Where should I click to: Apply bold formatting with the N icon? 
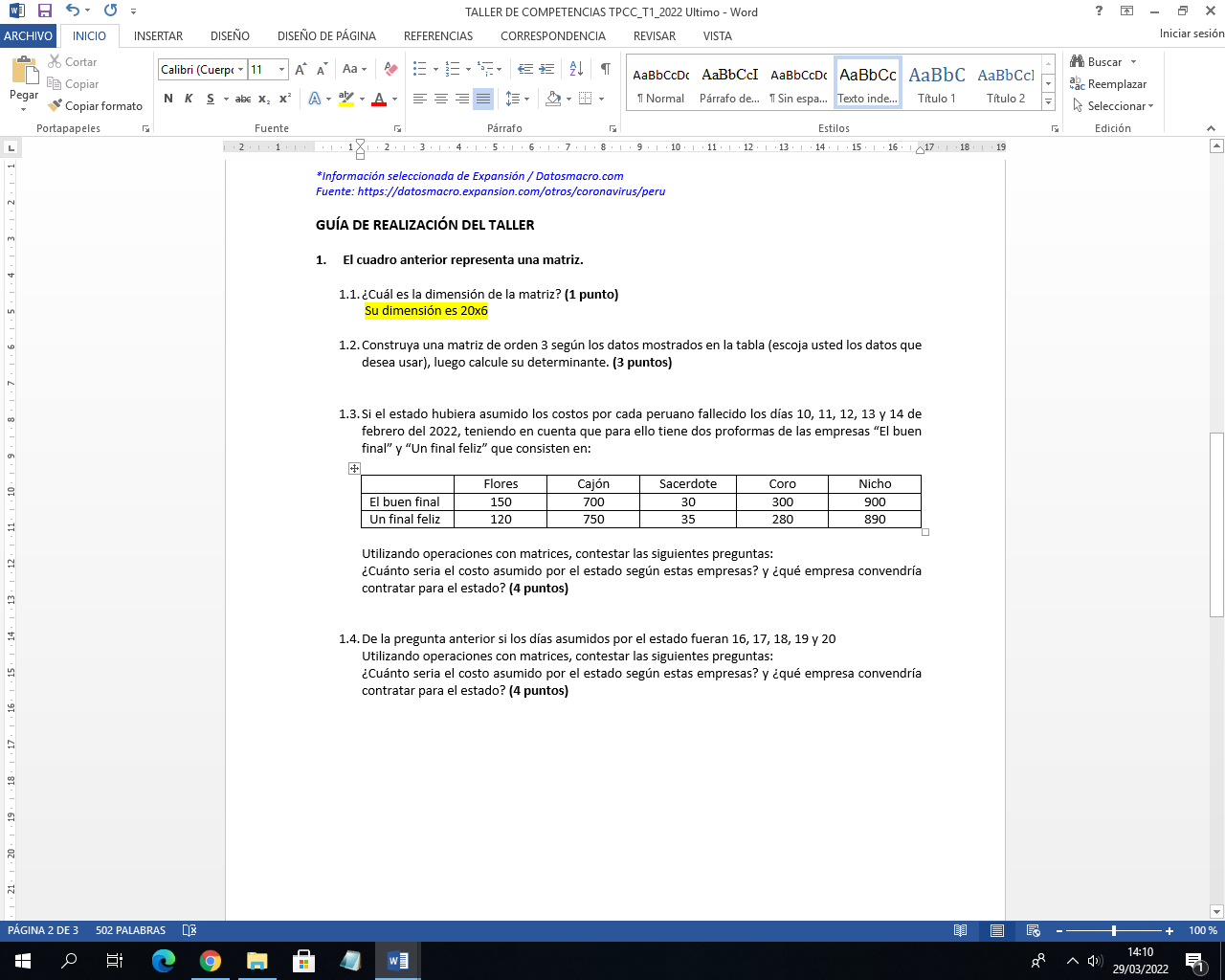coord(167,98)
